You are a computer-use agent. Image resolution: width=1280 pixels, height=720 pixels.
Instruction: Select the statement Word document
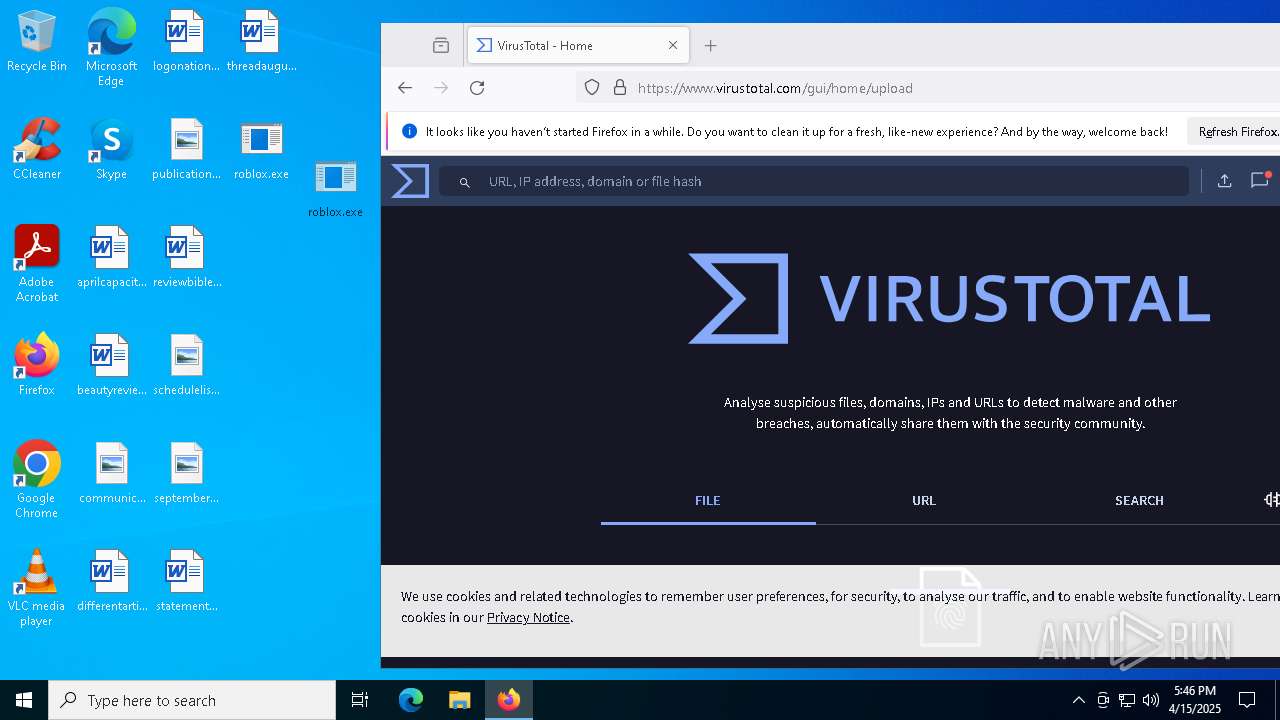186,582
